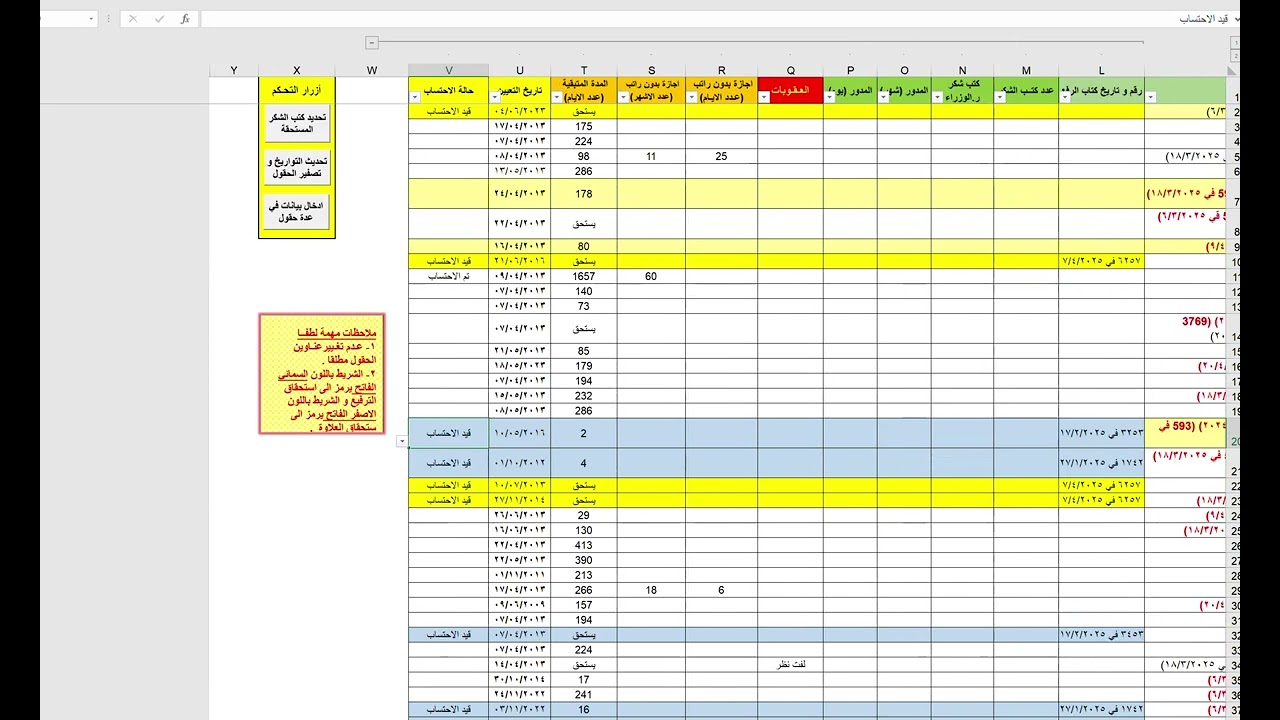Select column V header
The height and width of the screenshot is (720, 1280).
[x=448, y=70]
